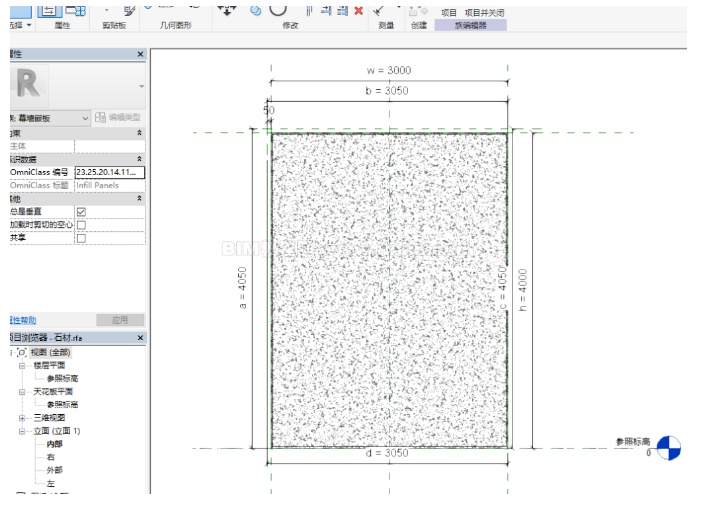Select the move arrows tool in the ribbon

pos(227,11)
